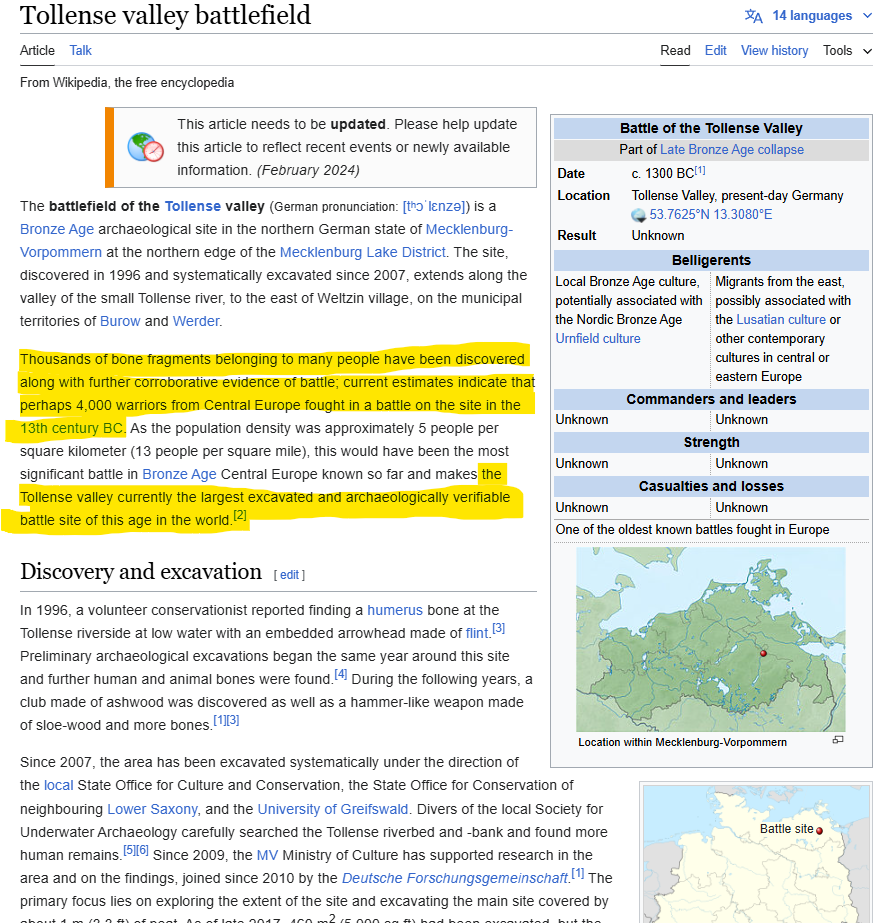Open the Tools dropdown menu
Screen dimensions: 873x923
tap(847, 51)
